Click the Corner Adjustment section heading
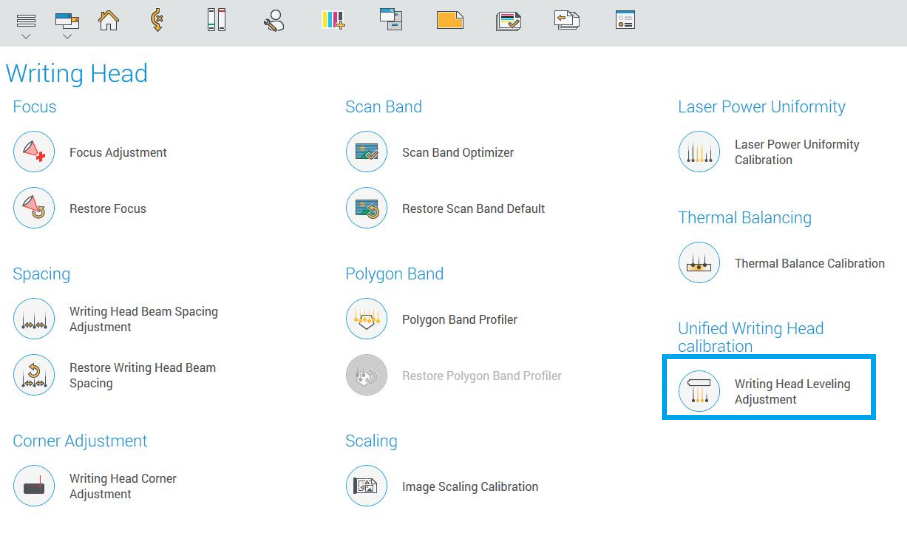The width and height of the screenshot is (907, 533). pyautogui.click(x=80, y=442)
